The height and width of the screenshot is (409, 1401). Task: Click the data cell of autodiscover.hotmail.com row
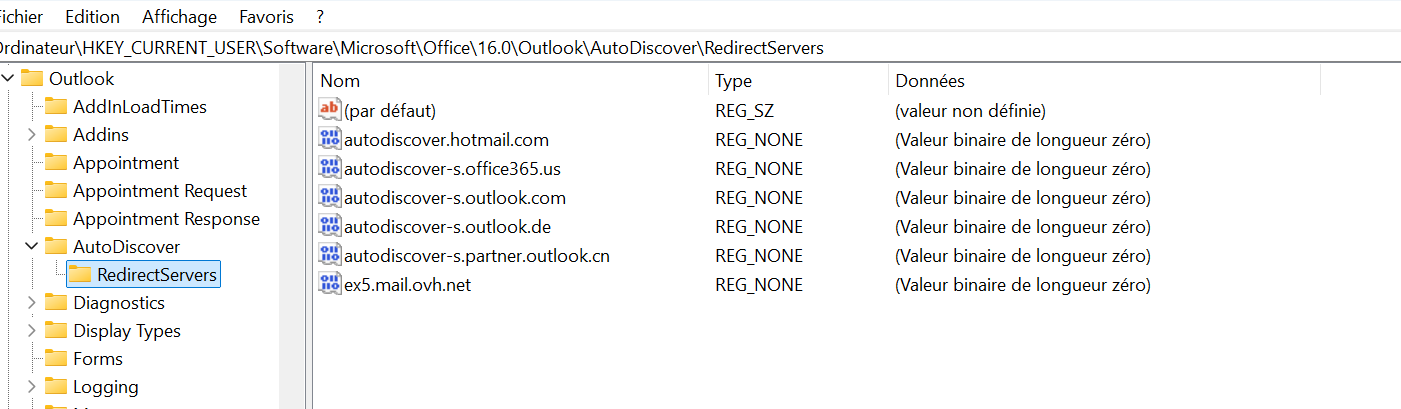1023,139
